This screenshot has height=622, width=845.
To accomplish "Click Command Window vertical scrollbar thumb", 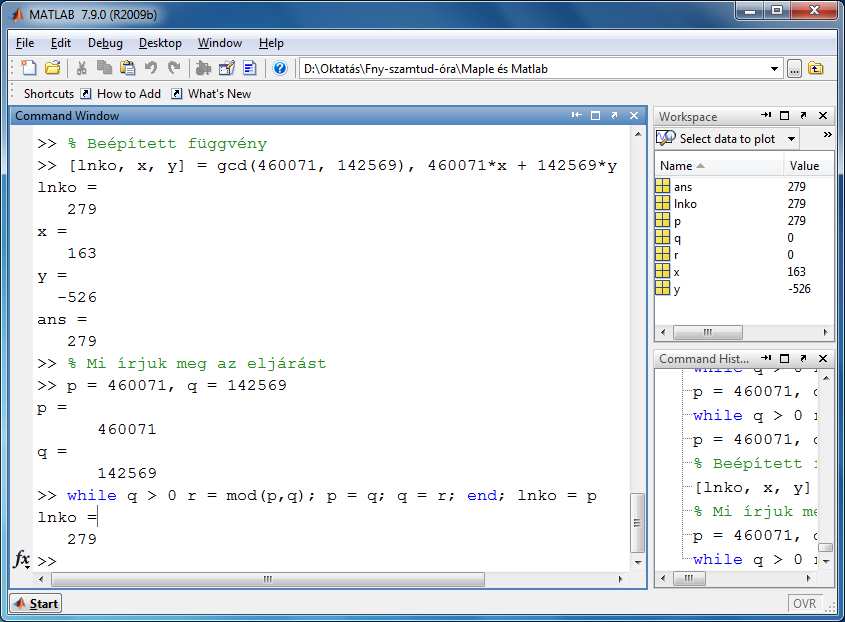I will (x=638, y=522).
